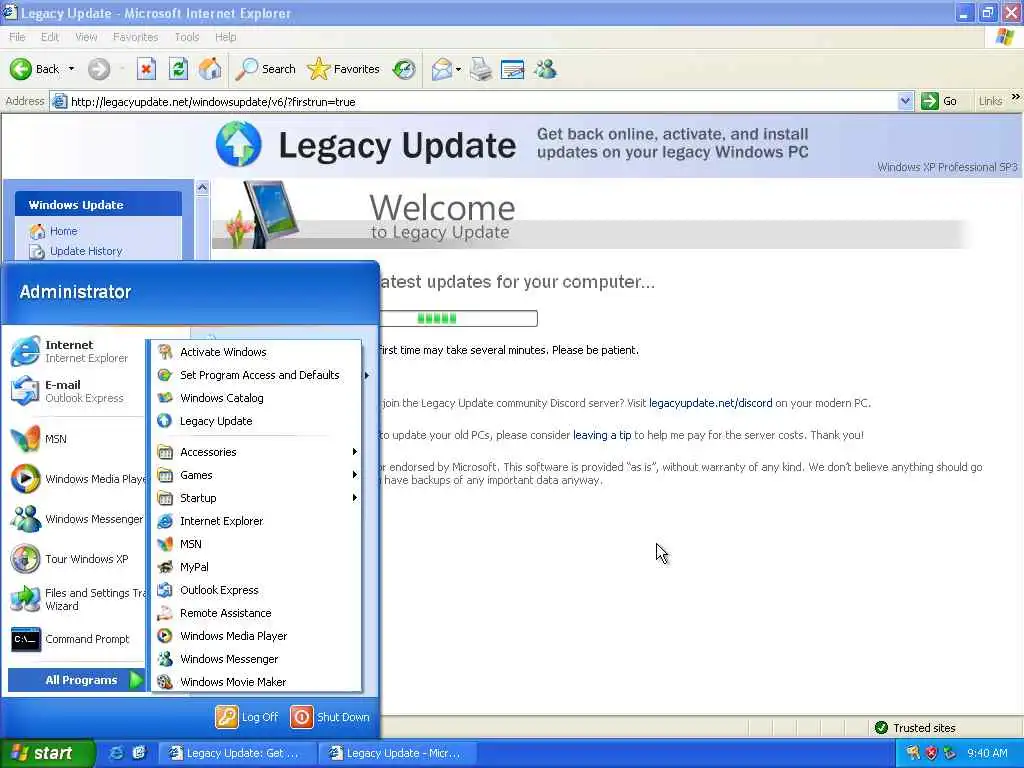Open Windows Messenger from the pinned start menu
The image size is (1024, 768).
coord(74,519)
